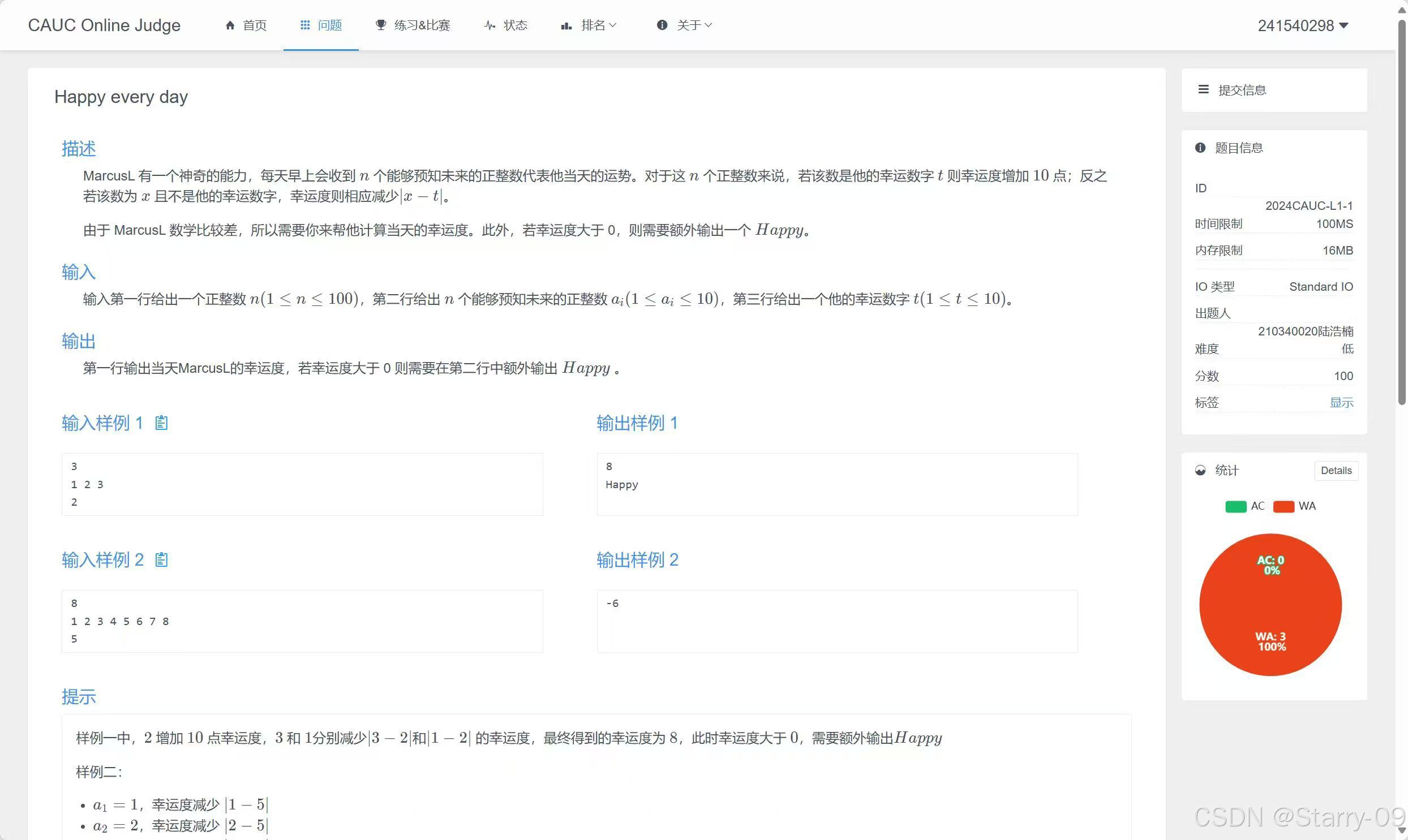
Task: Click the trophy icon for 练习&比赛
Action: pyautogui.click(x=381, y=25)
